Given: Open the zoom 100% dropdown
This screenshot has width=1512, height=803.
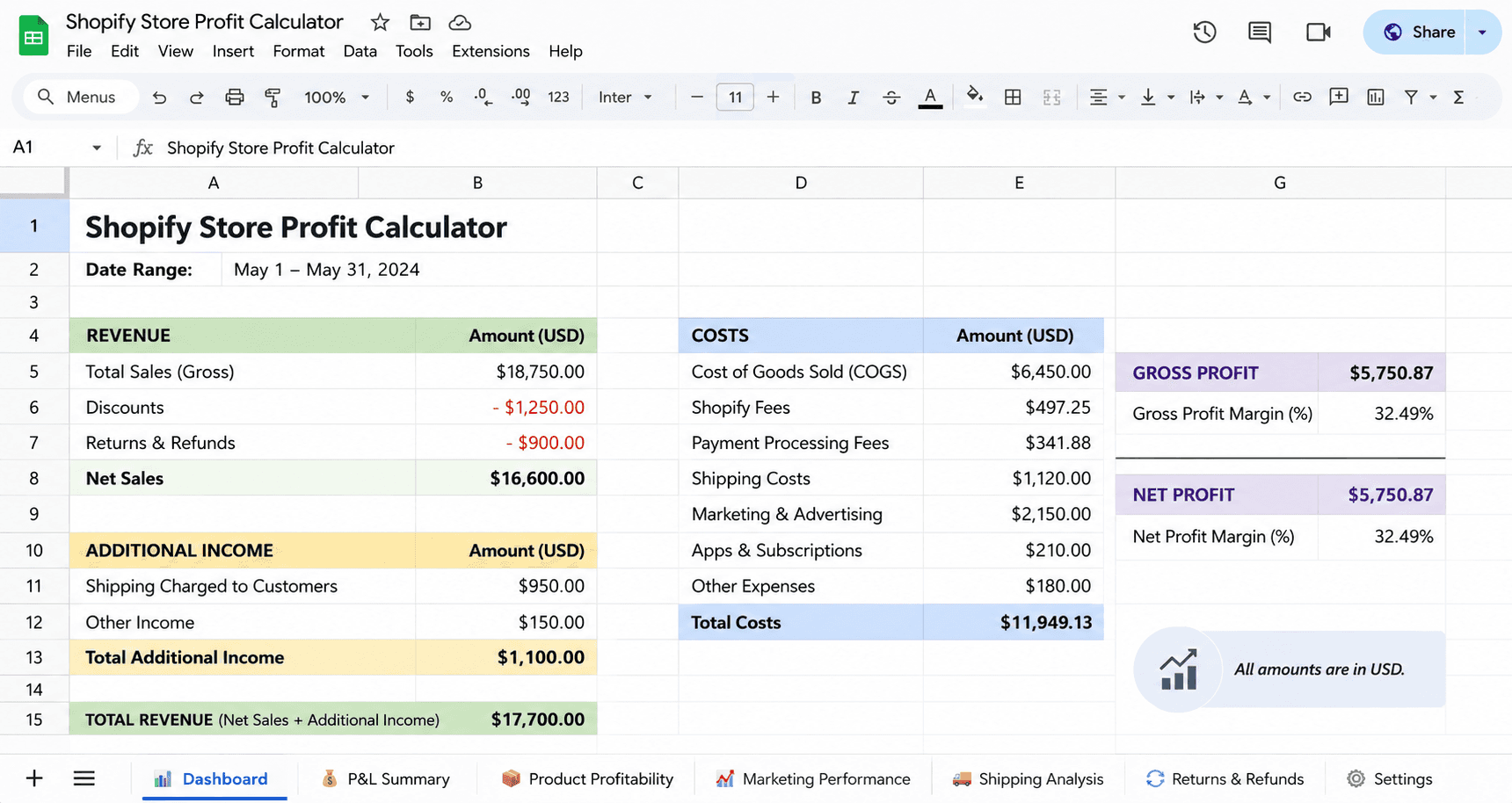Looking at the screenshot, I should pos(337,98).
